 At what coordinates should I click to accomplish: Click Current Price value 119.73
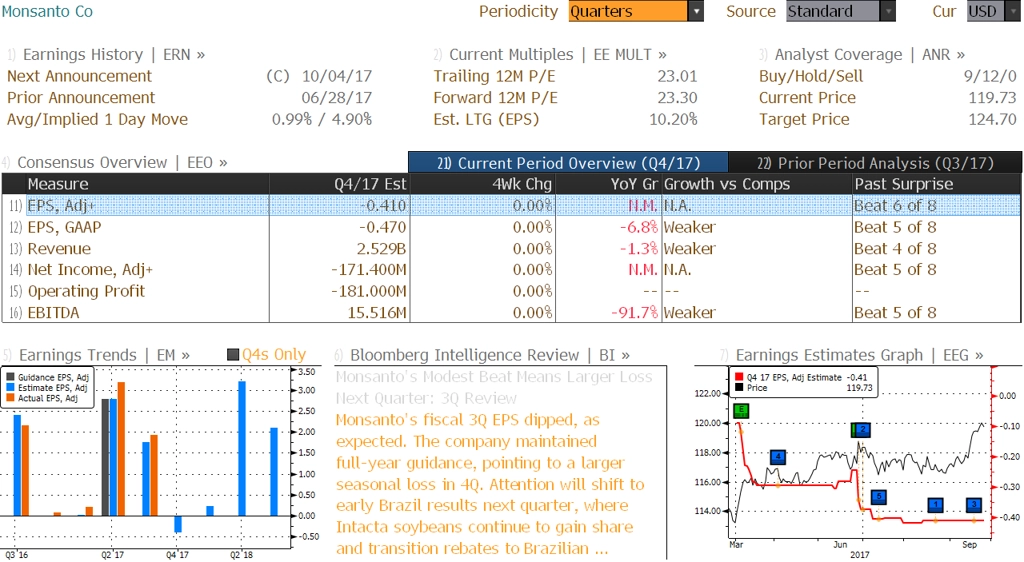(x=993, y=98)
